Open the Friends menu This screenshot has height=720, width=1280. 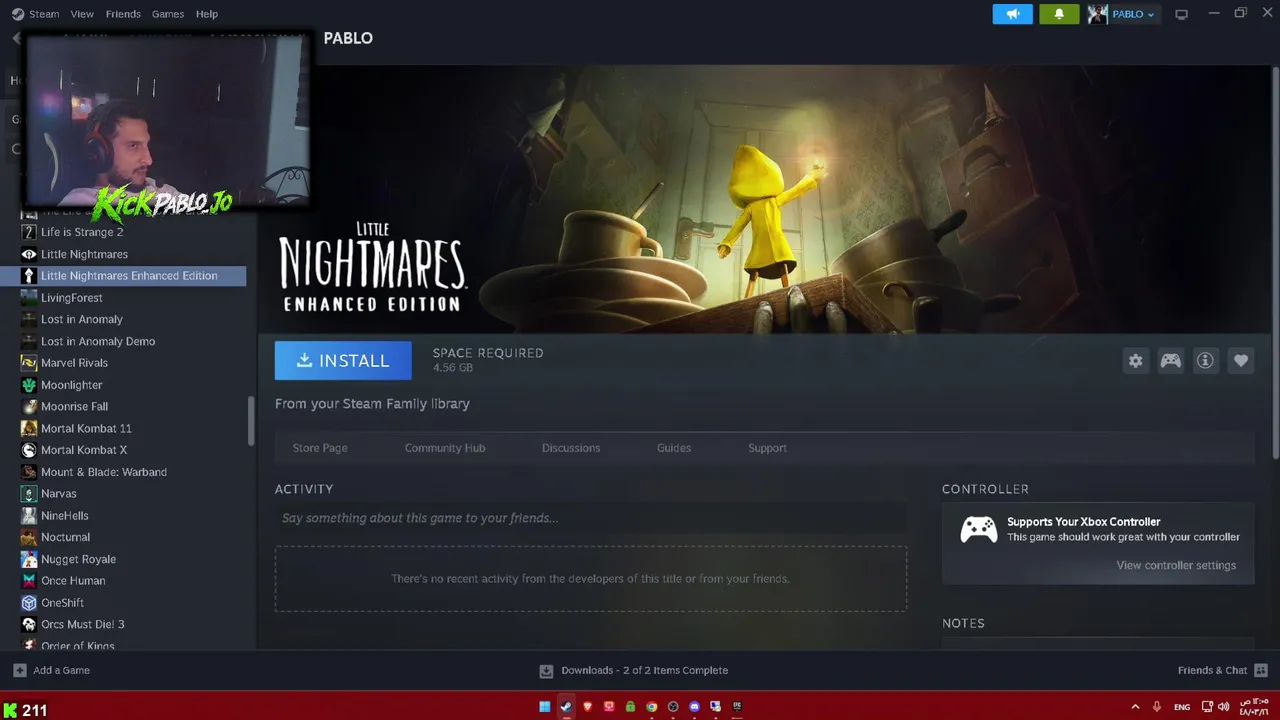tap(123, 14)
